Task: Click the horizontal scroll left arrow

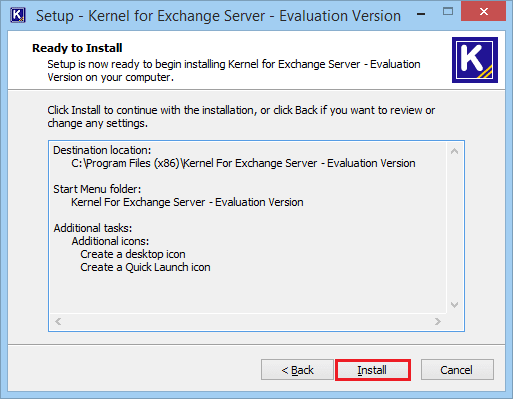Action: click(58, 321)
